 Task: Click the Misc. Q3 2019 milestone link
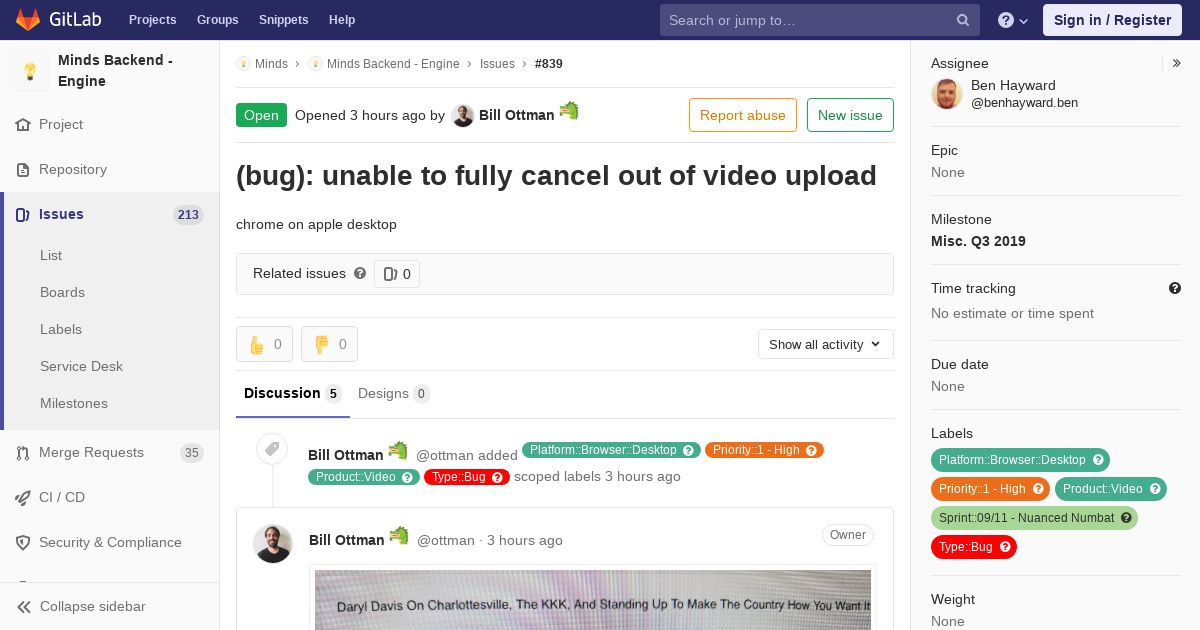pos(978,241)
